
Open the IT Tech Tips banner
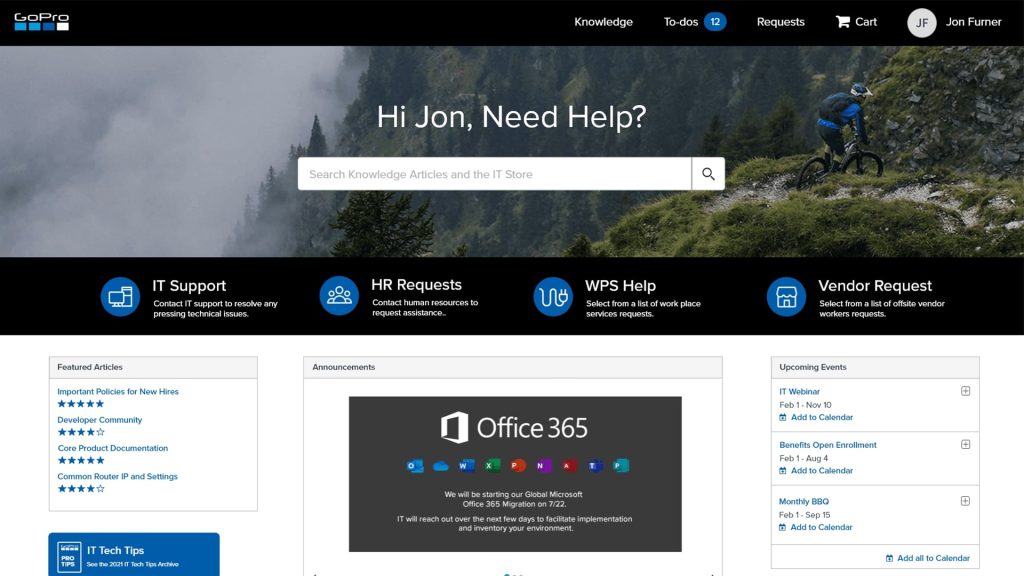tap(134, 554)
